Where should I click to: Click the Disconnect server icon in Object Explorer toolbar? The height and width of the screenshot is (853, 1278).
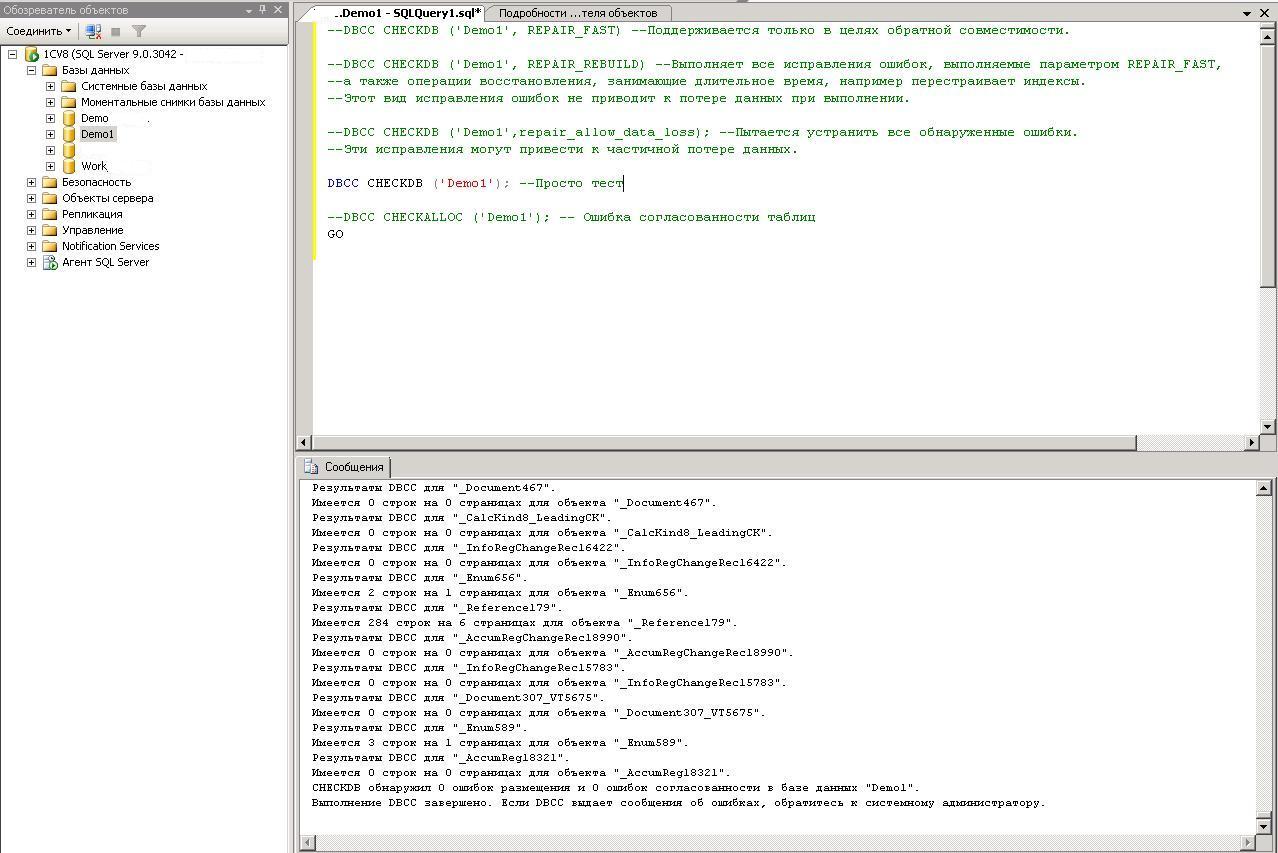pos(93,31)
